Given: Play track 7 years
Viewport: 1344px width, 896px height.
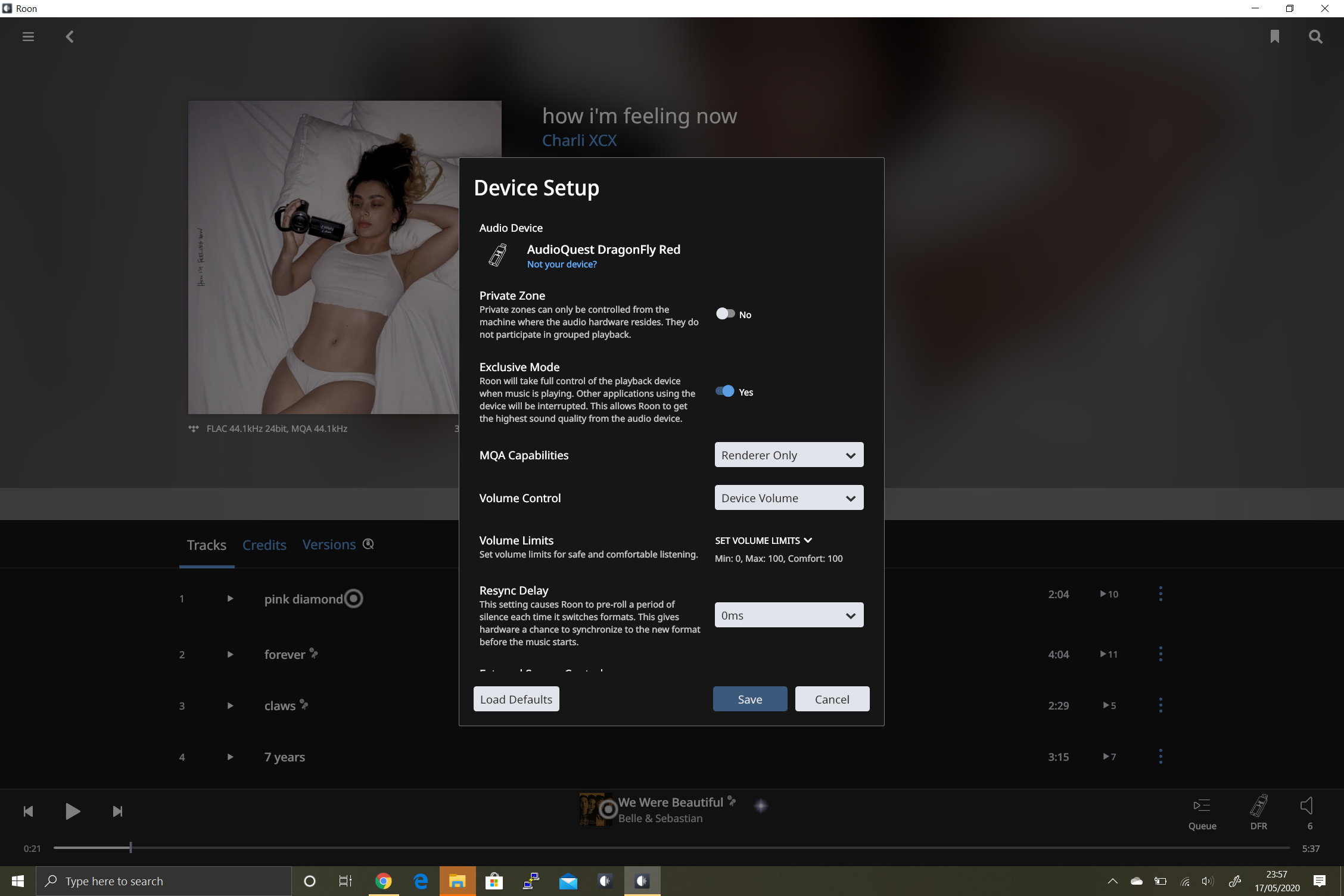Looking at the screenshot, I should click(230, 757).
